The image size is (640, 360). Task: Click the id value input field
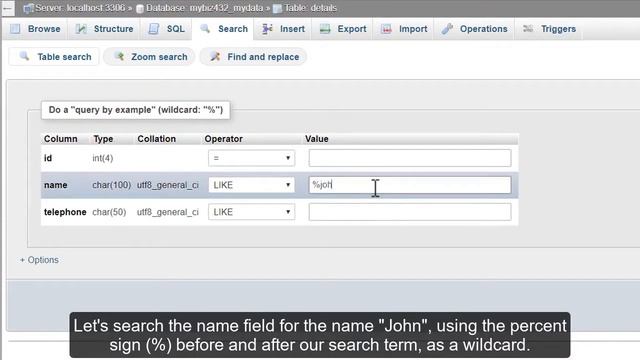tap(410, 158)
